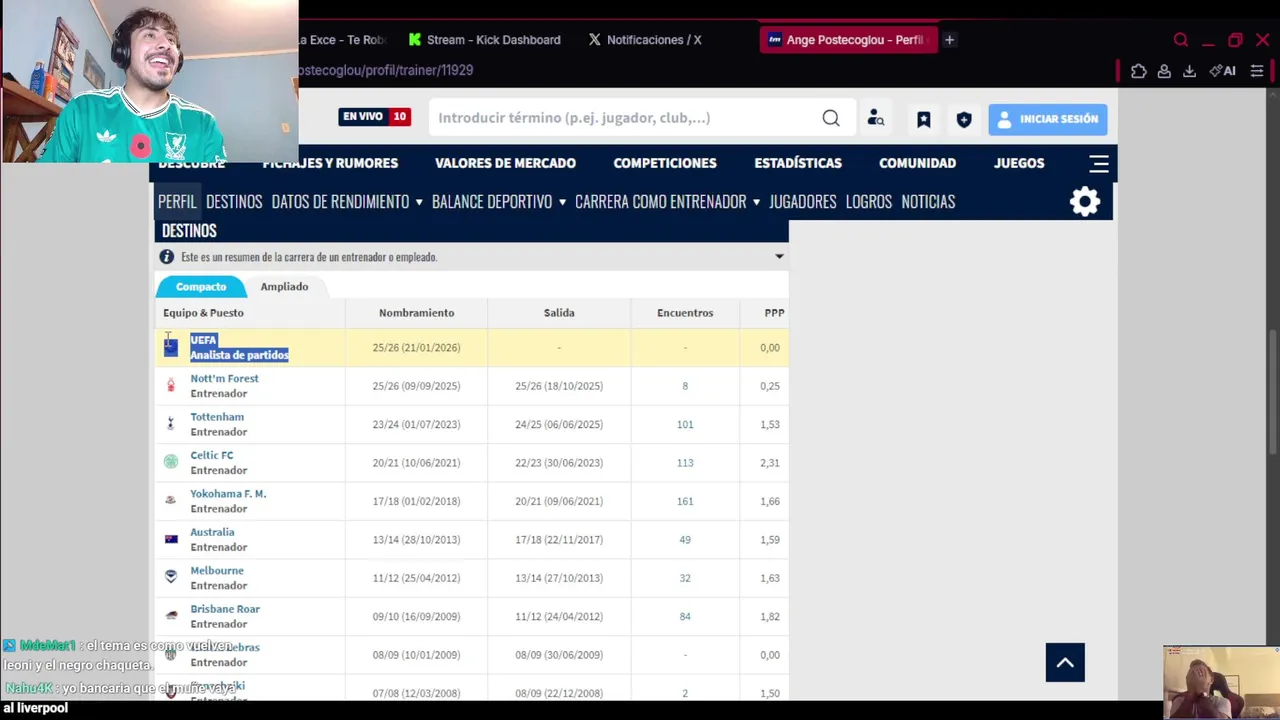1280x720 pixels.
Task: Open Competiciones menu
Action: coord(665,163)
